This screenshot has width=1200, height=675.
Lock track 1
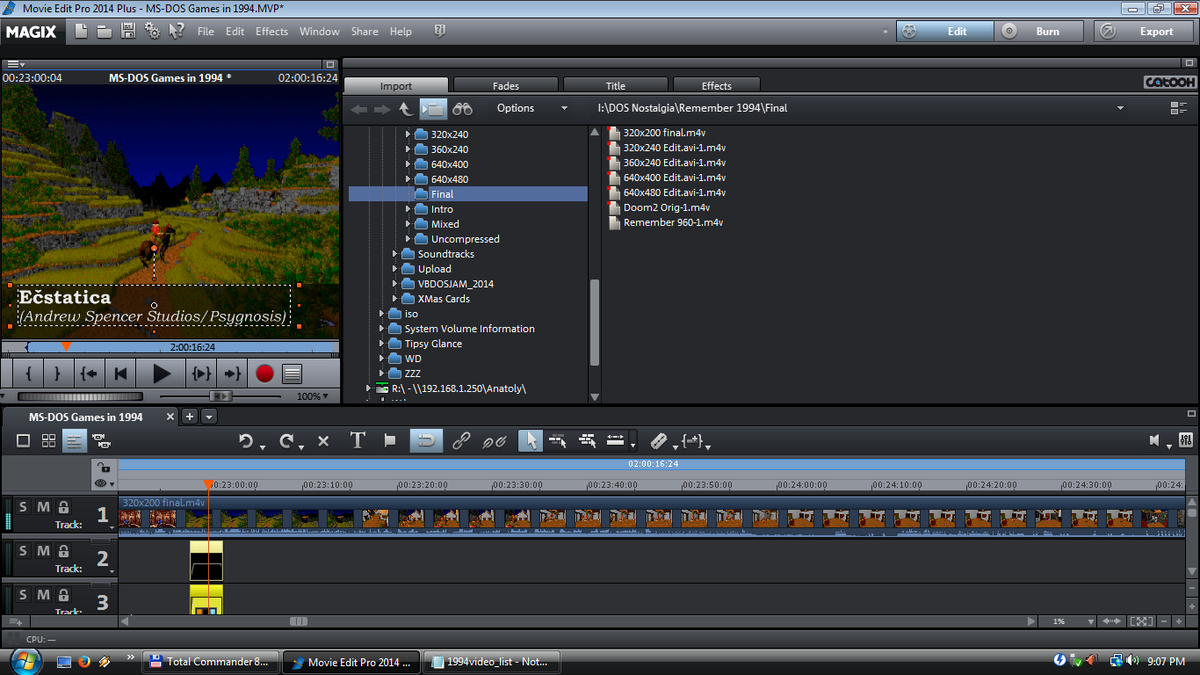(x=63, y=508)
